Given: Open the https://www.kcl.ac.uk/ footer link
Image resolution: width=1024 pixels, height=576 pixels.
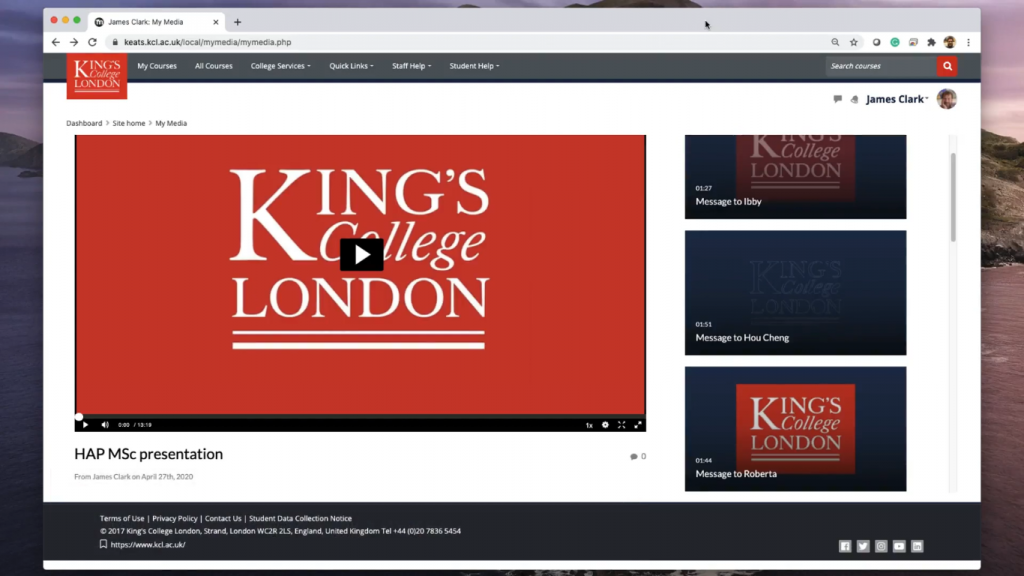Looking at the screenshot, I should pyautogui.click(x=148, y=545).
